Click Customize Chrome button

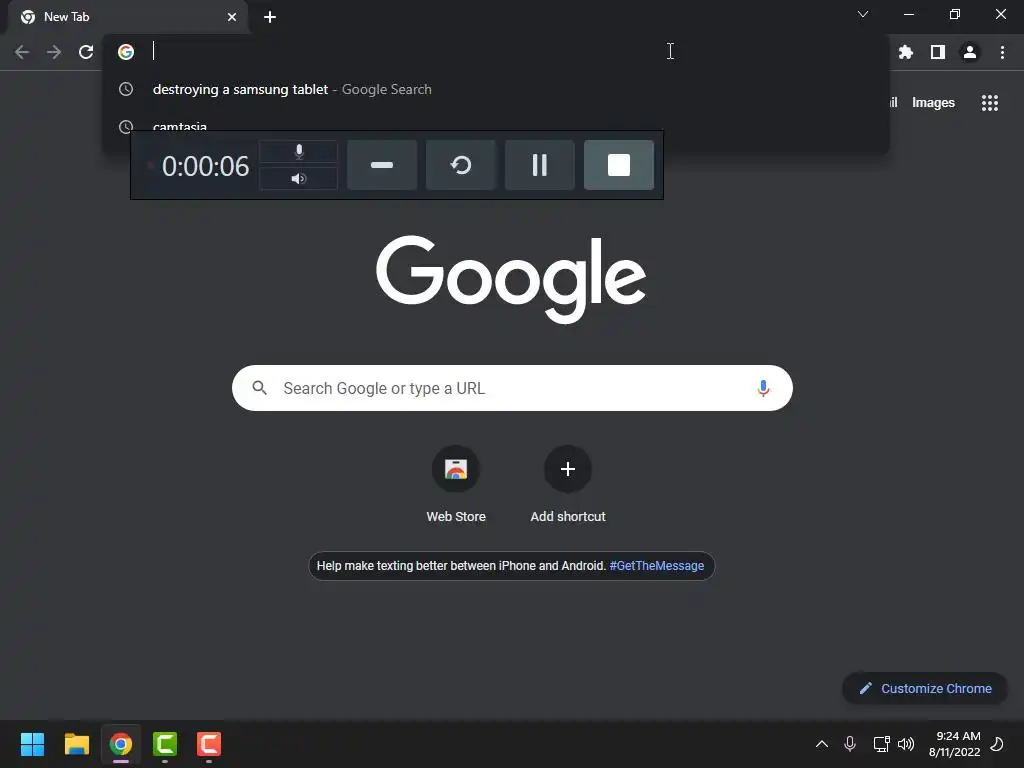click(x=925, y=688)
